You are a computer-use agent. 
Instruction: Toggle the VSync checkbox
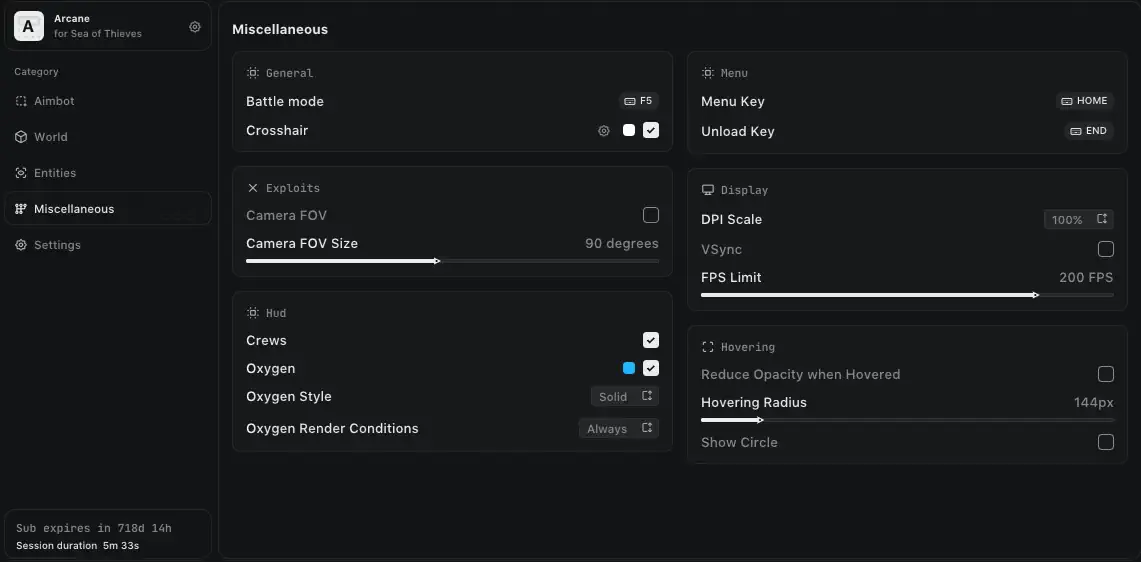tap(1106, 250)
